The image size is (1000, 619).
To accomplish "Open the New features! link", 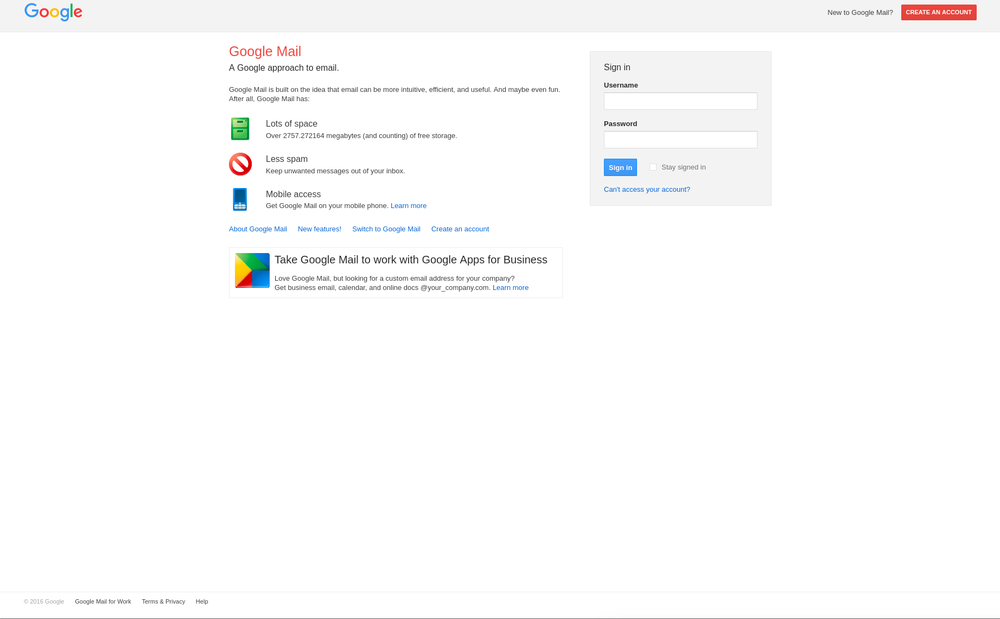I will pos(319,229).
